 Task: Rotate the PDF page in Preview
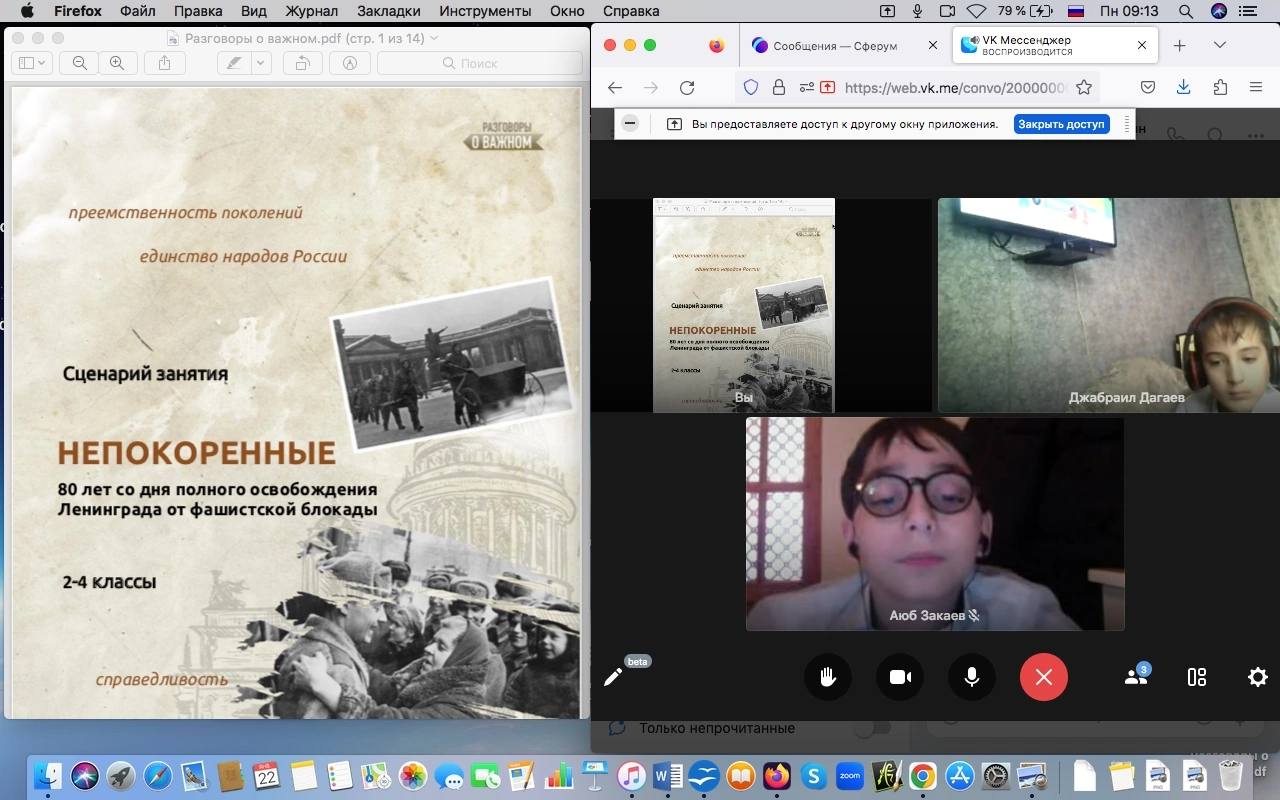[x=301, y=63]
